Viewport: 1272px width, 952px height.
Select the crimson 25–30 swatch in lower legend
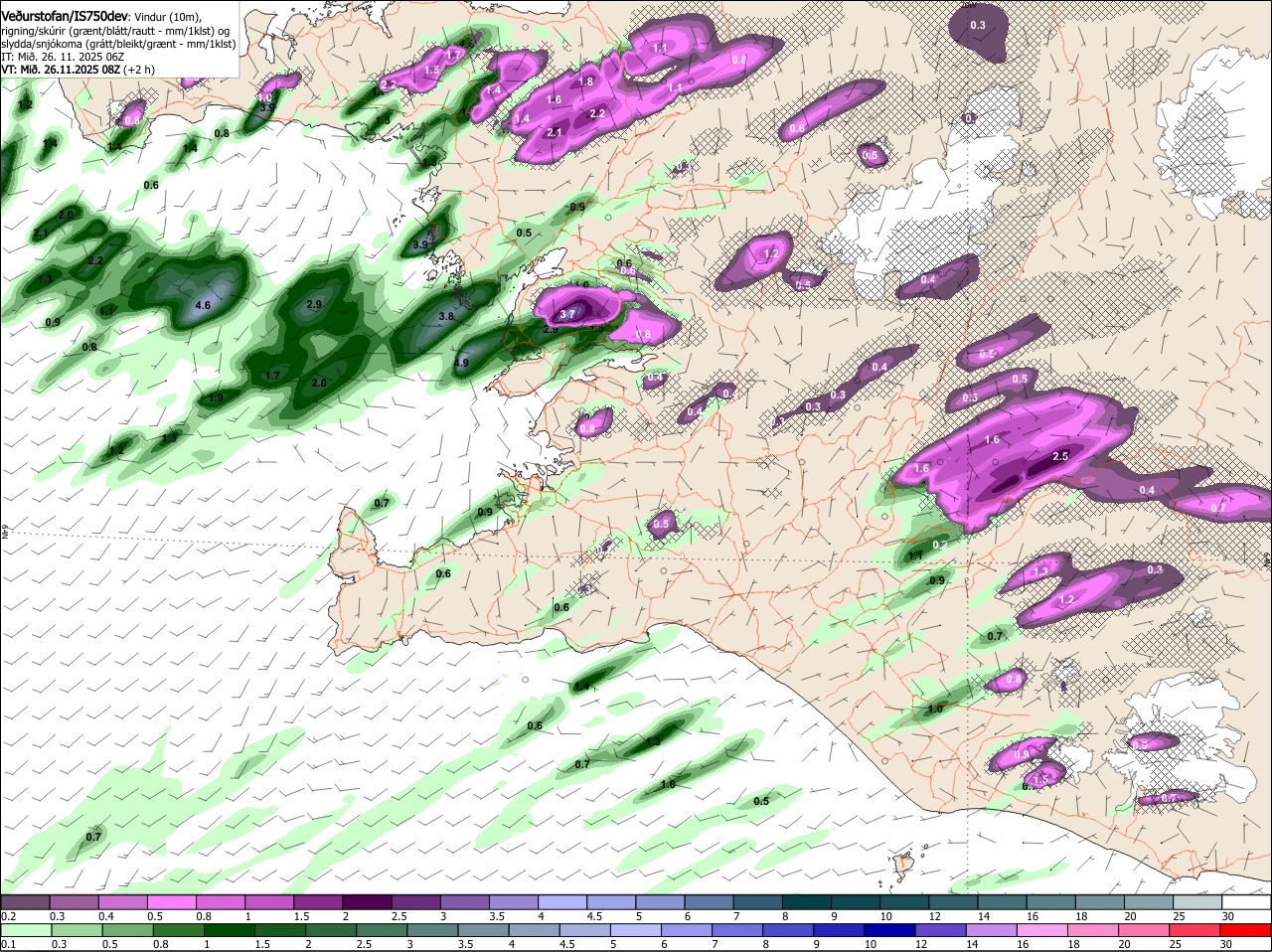[1196, 929]
